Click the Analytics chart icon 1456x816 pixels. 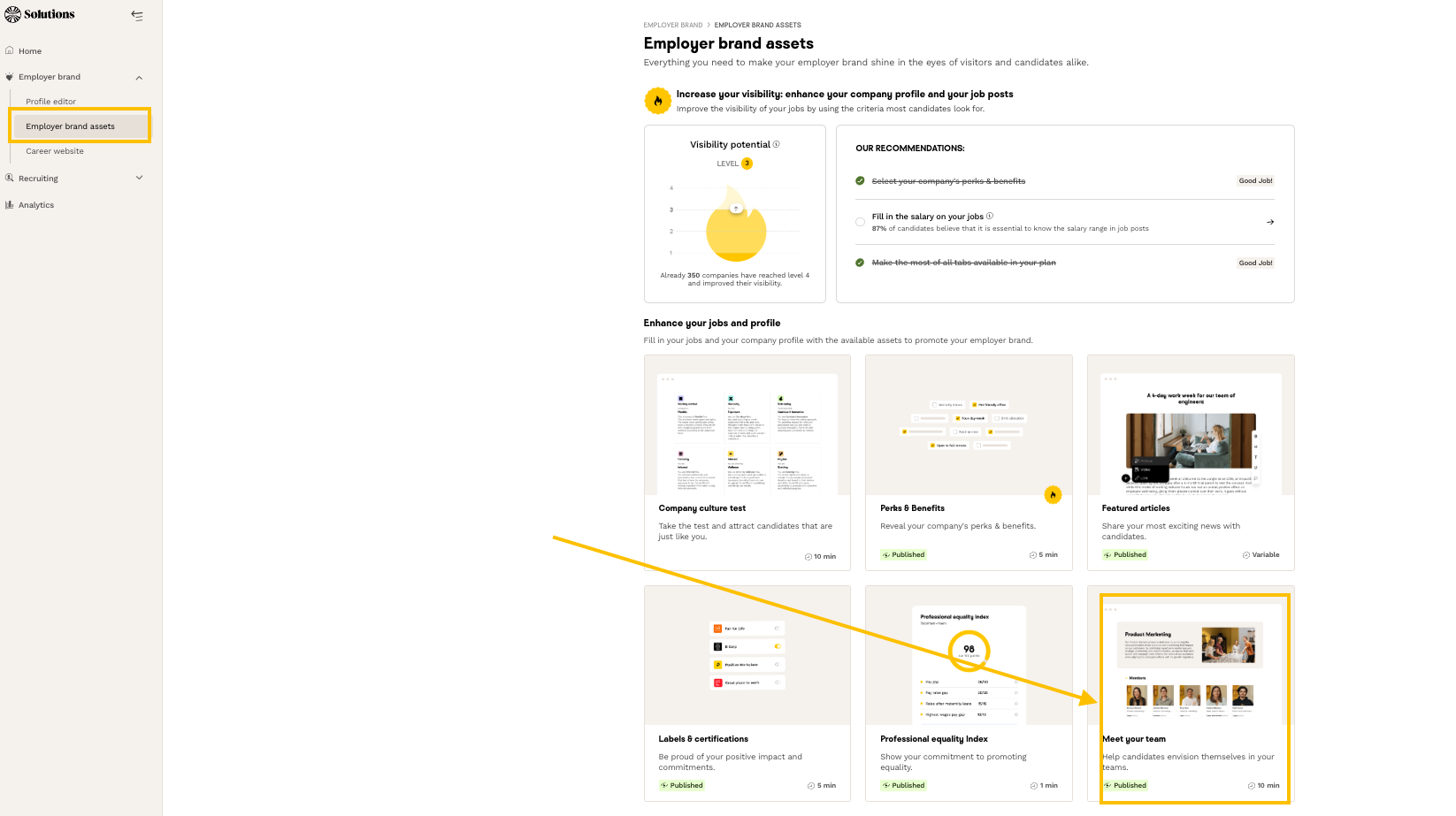tap(10, 204)
